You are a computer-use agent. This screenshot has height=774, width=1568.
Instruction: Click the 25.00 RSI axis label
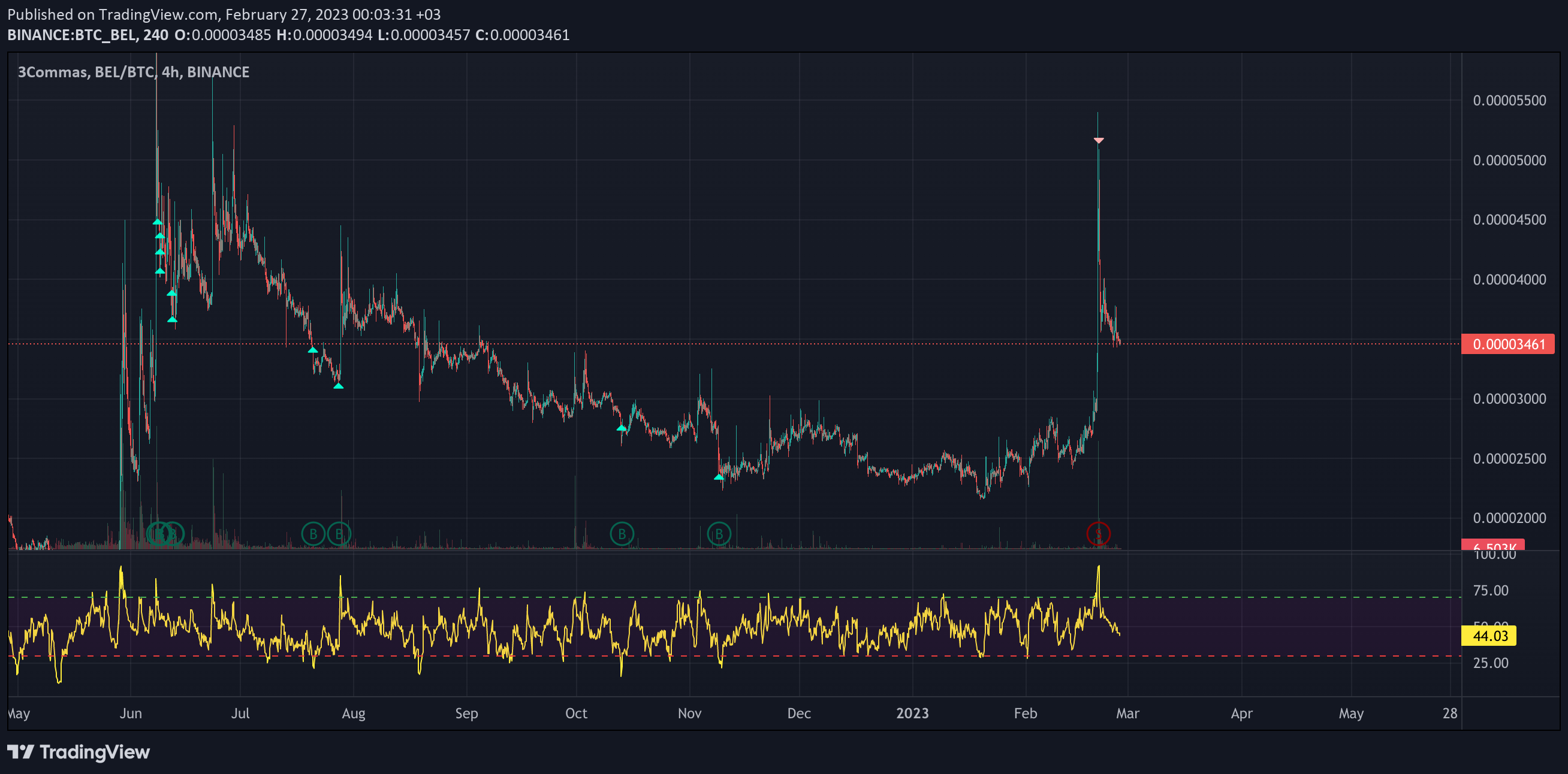pyautogui.click(x=1491, y=663)
